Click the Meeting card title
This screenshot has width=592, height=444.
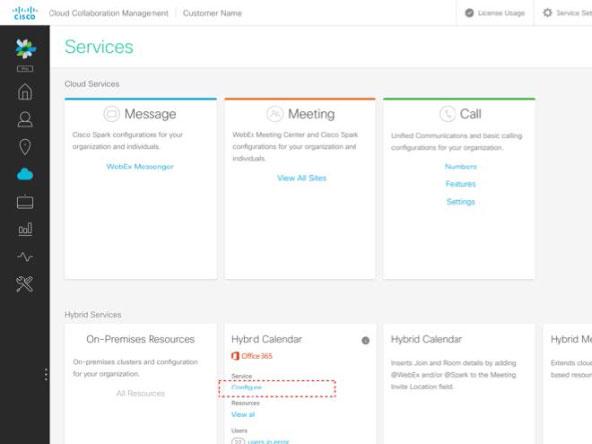(x=311, y=114)
